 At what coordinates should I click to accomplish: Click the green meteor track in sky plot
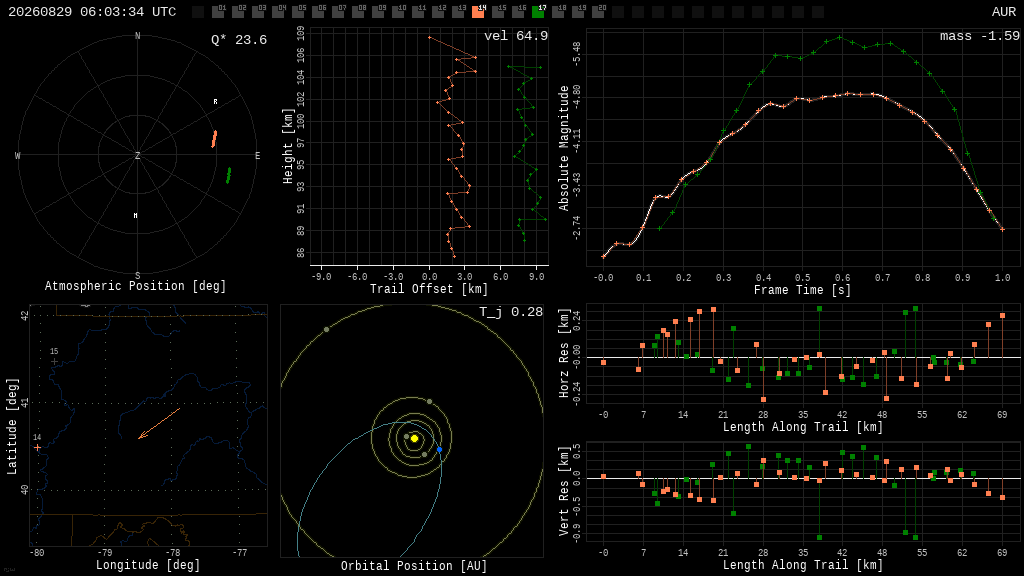pyautogui.click(x=229, y=175)
